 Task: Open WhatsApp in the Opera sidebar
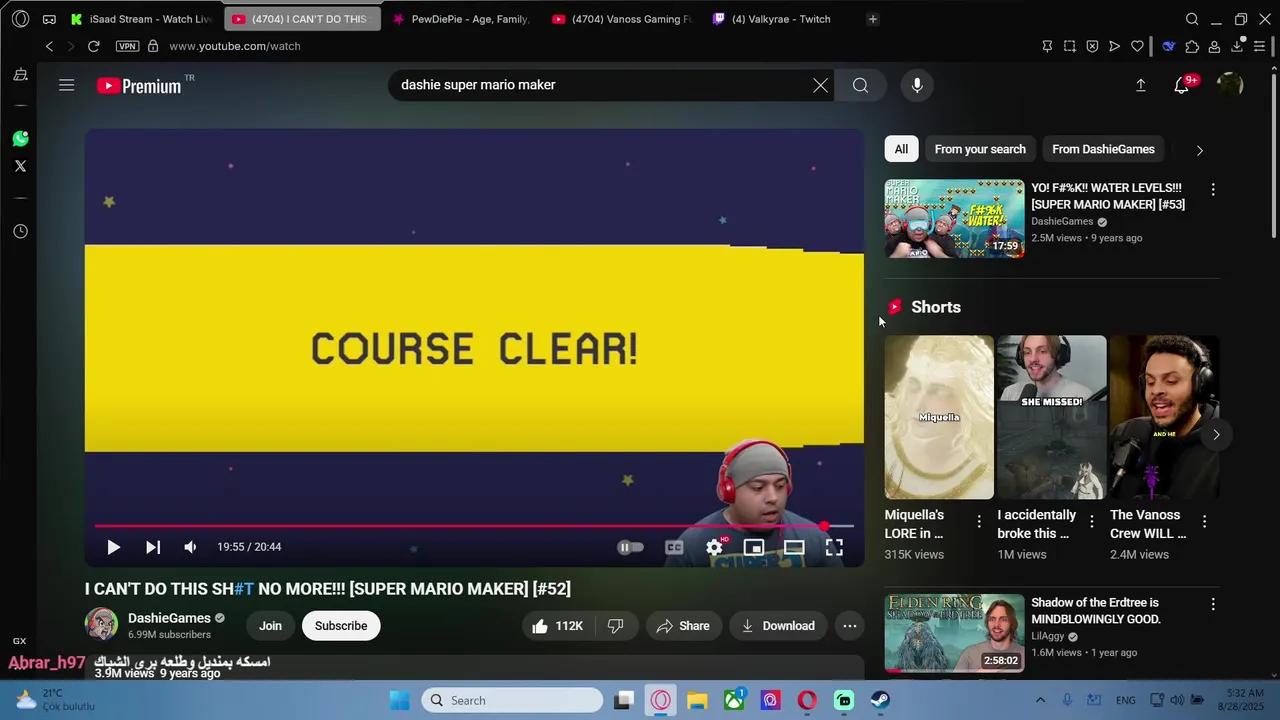[x=20, y=139]
